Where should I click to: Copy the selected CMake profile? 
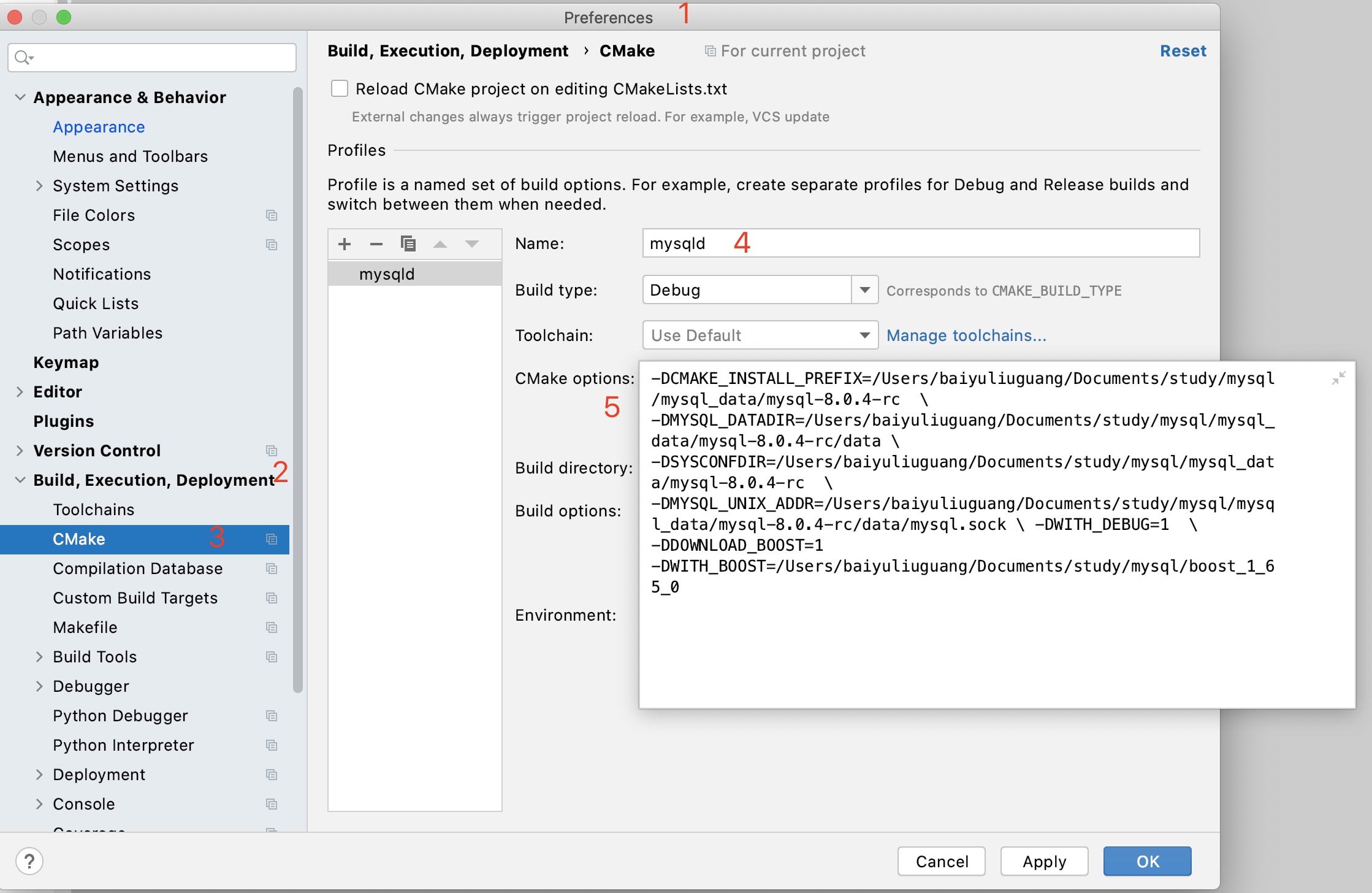coord(408,244)
